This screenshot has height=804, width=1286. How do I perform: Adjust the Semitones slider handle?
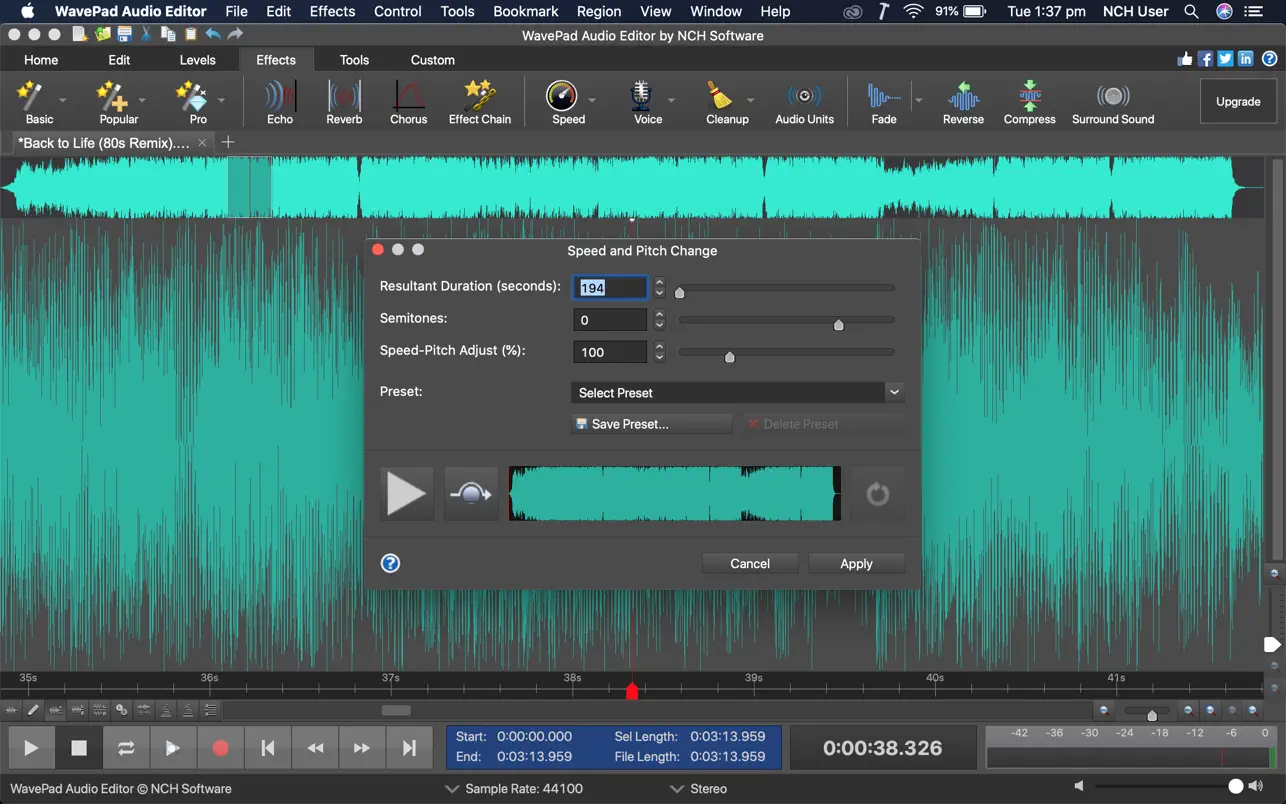(x=839, y=324)
